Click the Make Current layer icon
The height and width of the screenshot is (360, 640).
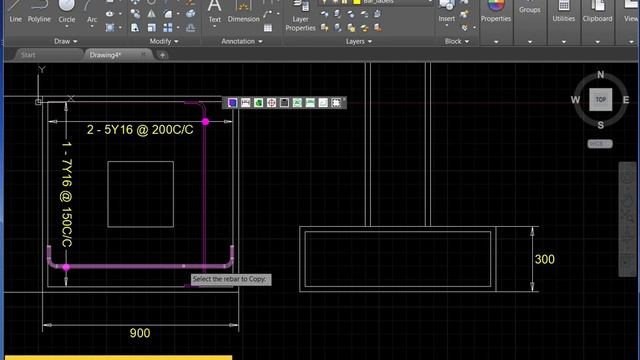pos(377,14)
